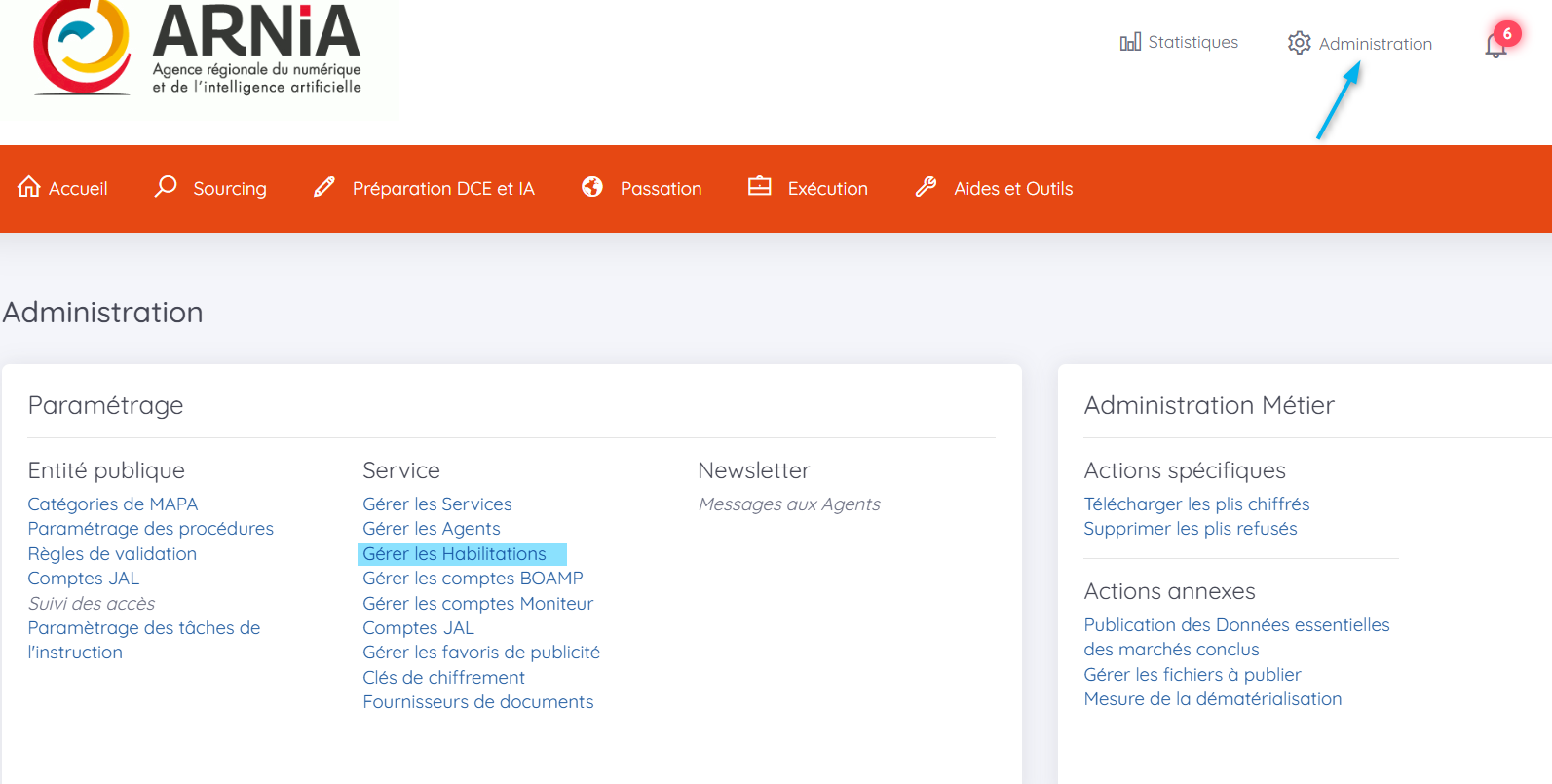Click Règles de validation link
1552x784 pixels.
point(112,554)
